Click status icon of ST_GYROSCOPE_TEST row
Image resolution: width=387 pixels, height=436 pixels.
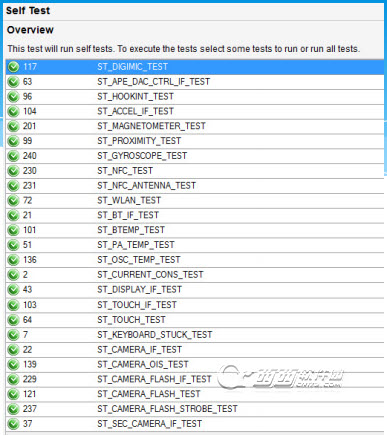[x=13, y=156]
